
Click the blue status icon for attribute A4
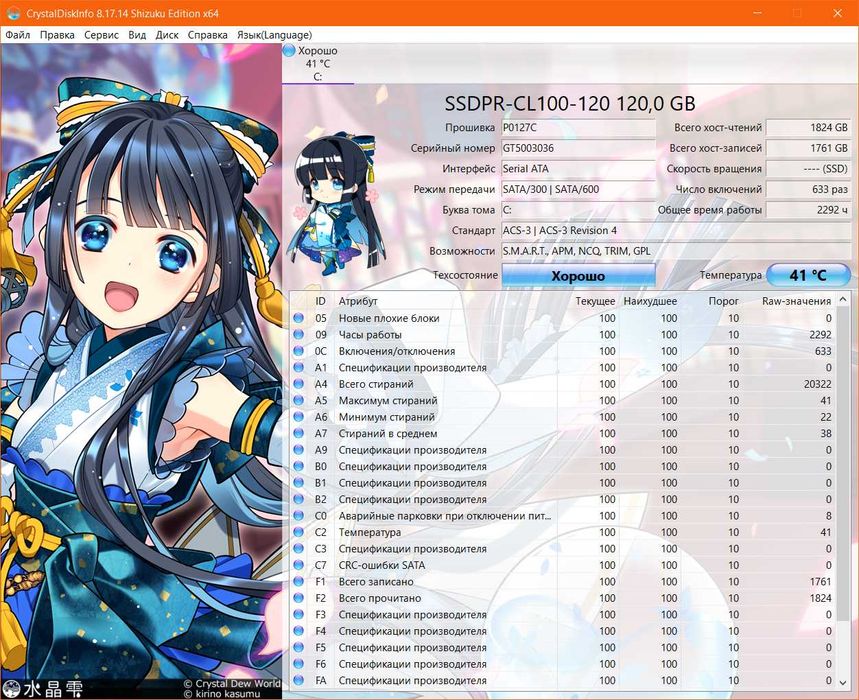click(299, 384)
